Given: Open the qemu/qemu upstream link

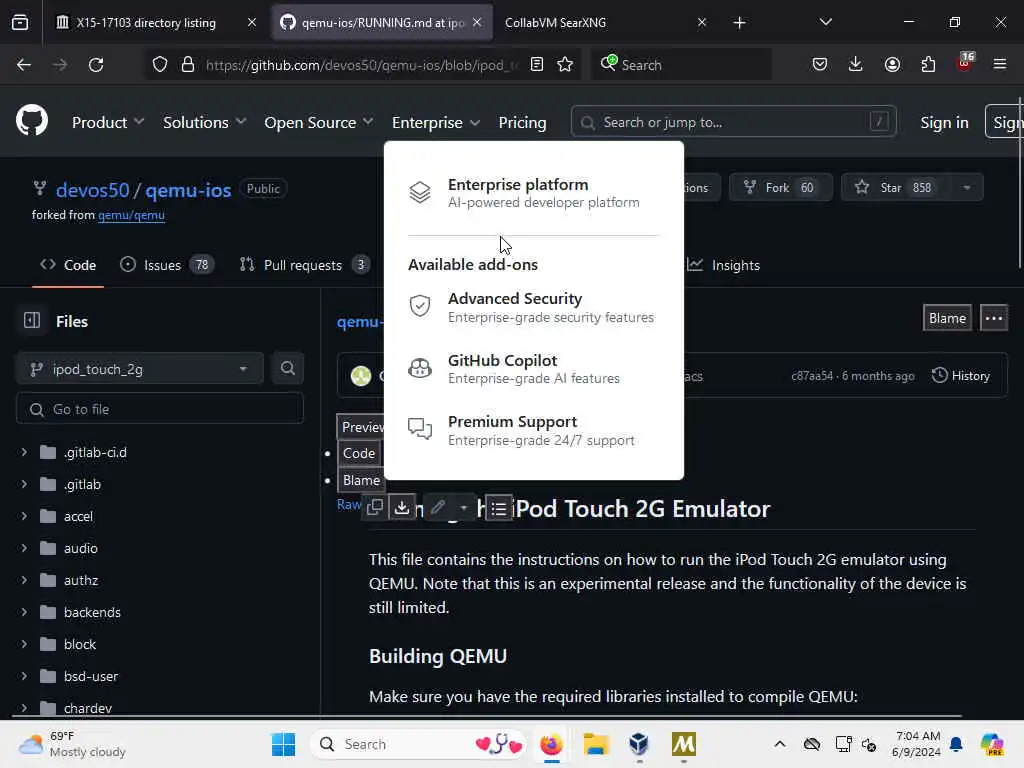Looking at the screenshot, I should pyautogui.click(x=131, y=215).
